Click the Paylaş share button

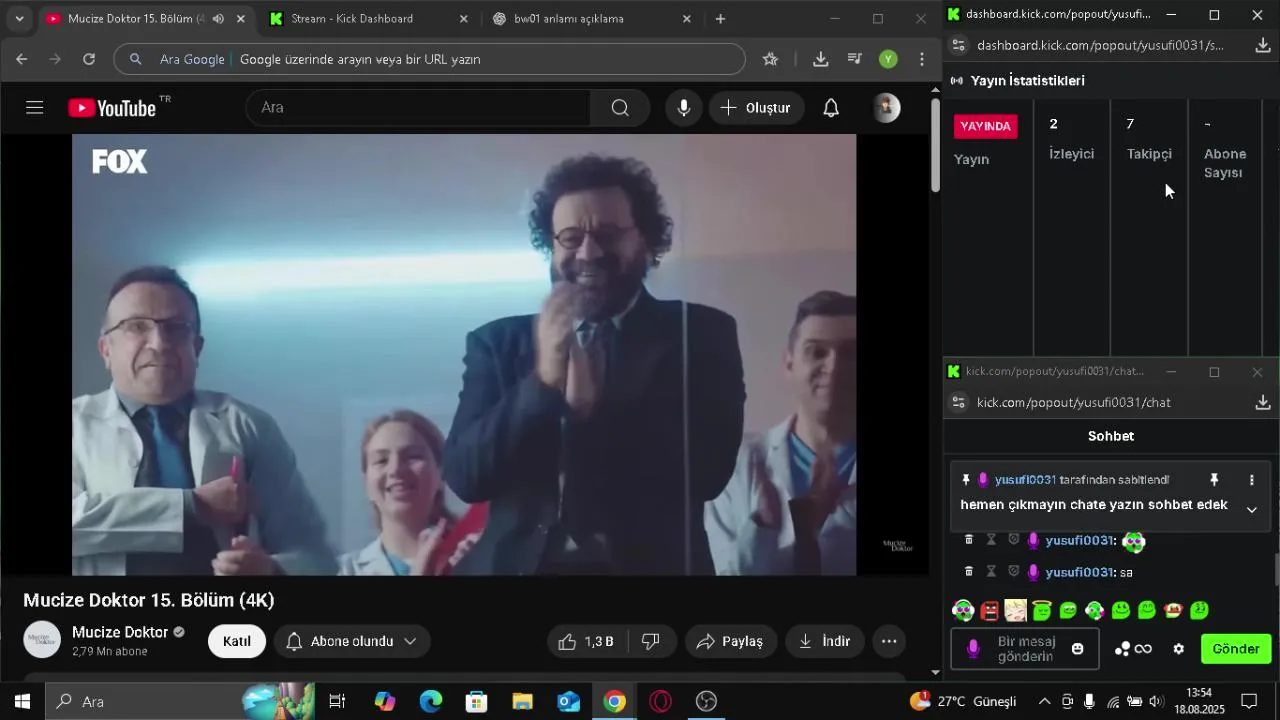coord(731,642)
